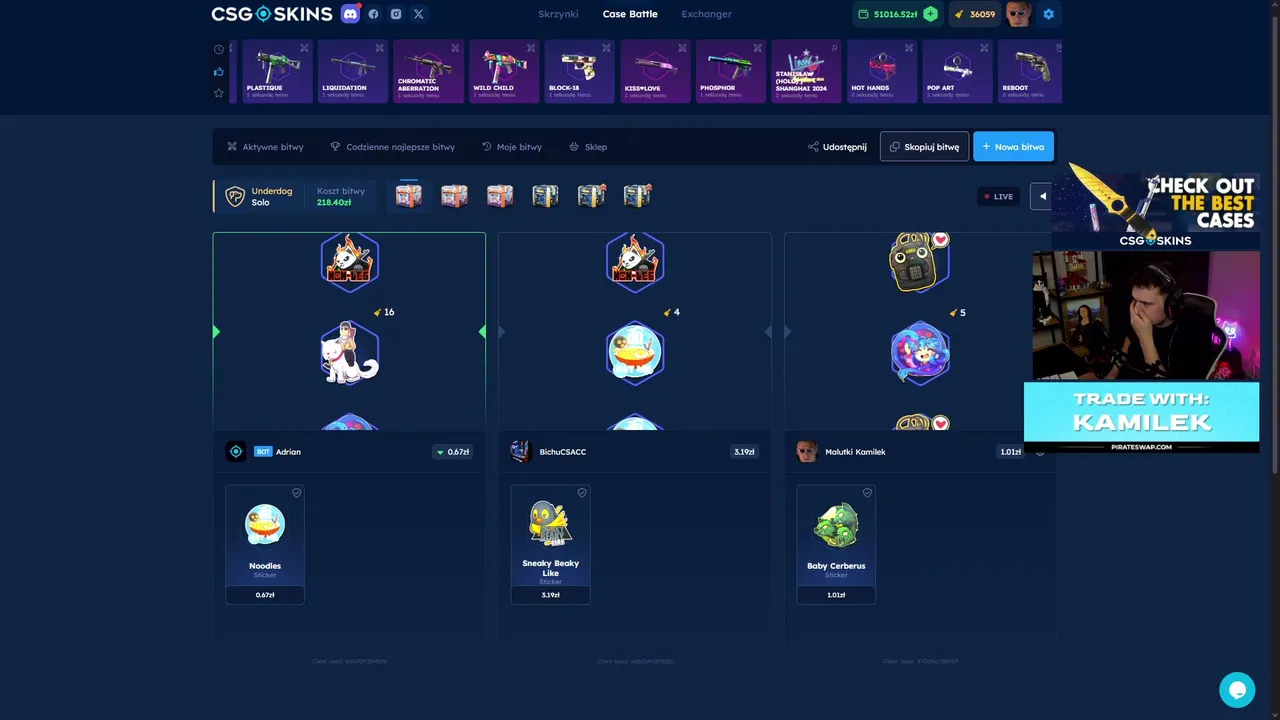The height and width of the screenshot is (720, 1280).
Task: Click shield icon on Baby Cerberus card
Action: (x=867, y=493)
